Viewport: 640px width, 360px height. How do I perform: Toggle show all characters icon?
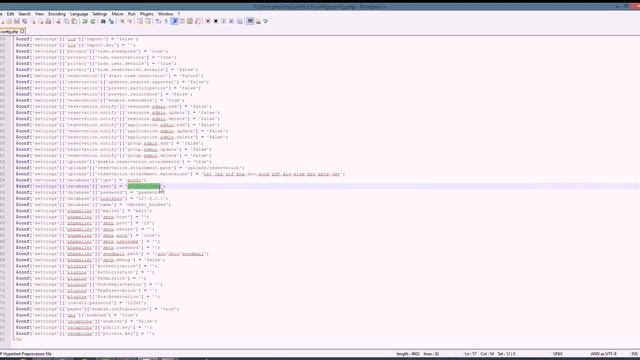pyautogui.click(x=166, y=21)
